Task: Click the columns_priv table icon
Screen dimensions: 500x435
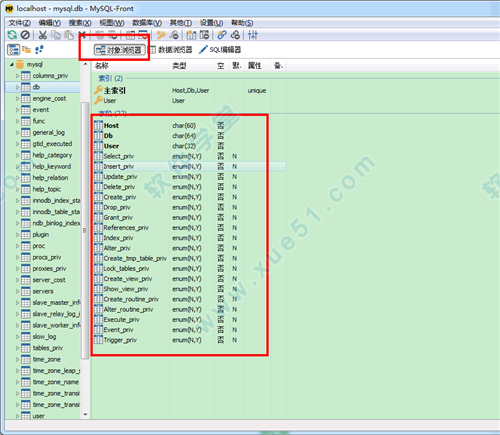Action: [x=26, y=76]
